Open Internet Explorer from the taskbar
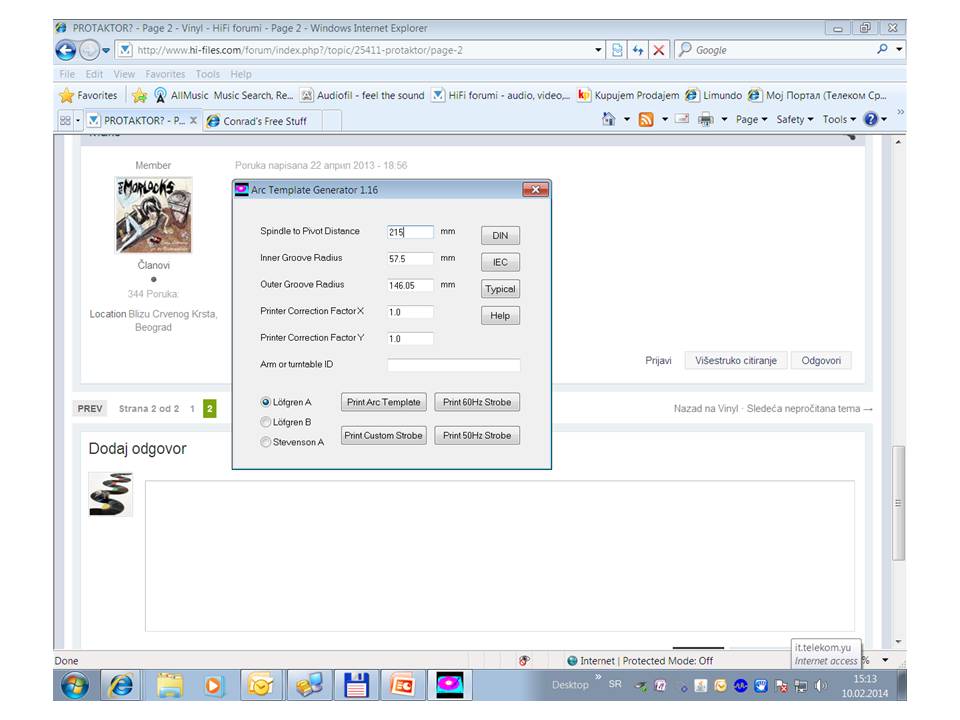960x720 pixels. 122,685
